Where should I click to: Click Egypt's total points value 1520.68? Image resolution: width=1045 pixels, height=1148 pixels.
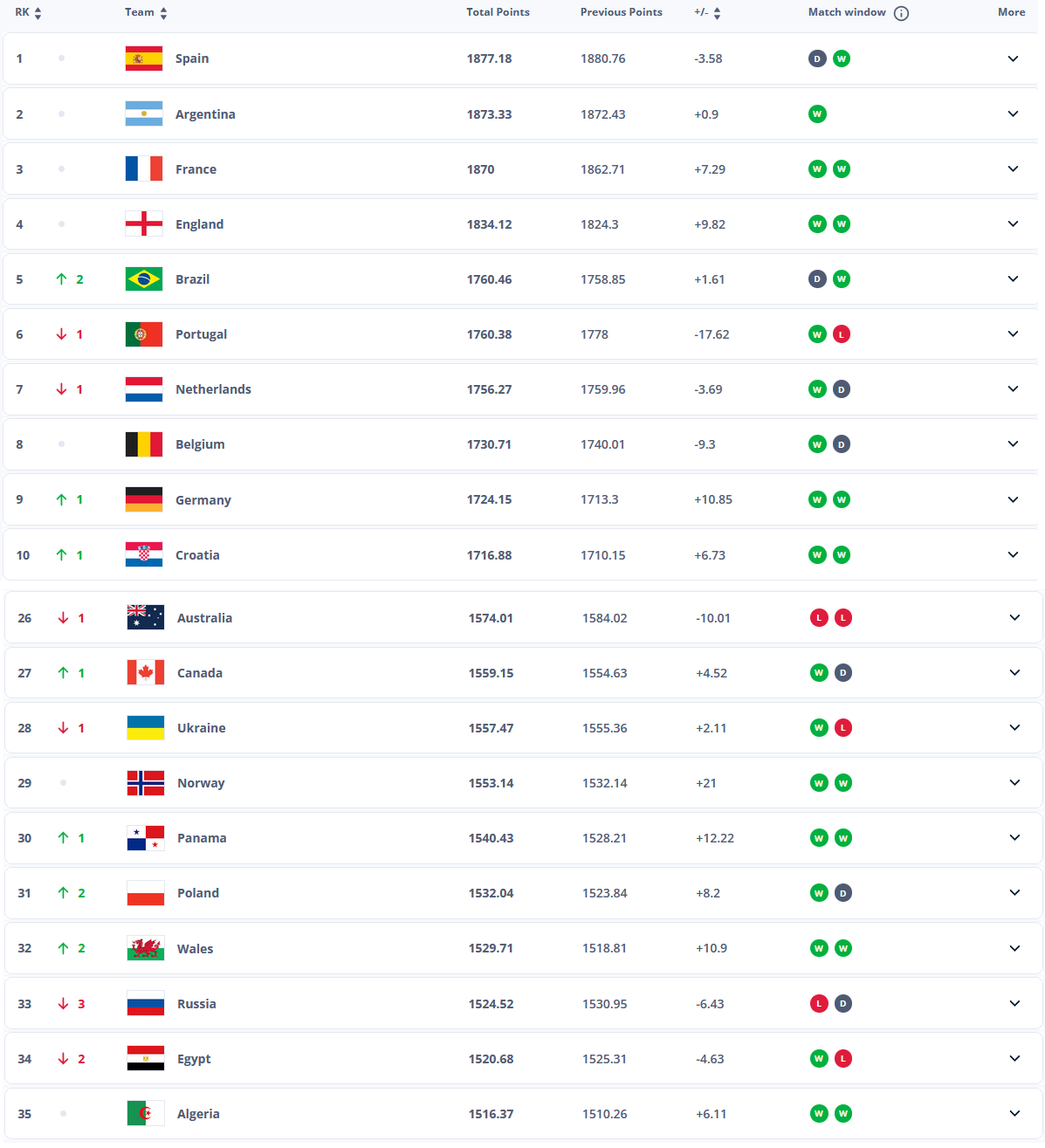click(491, 1059)
